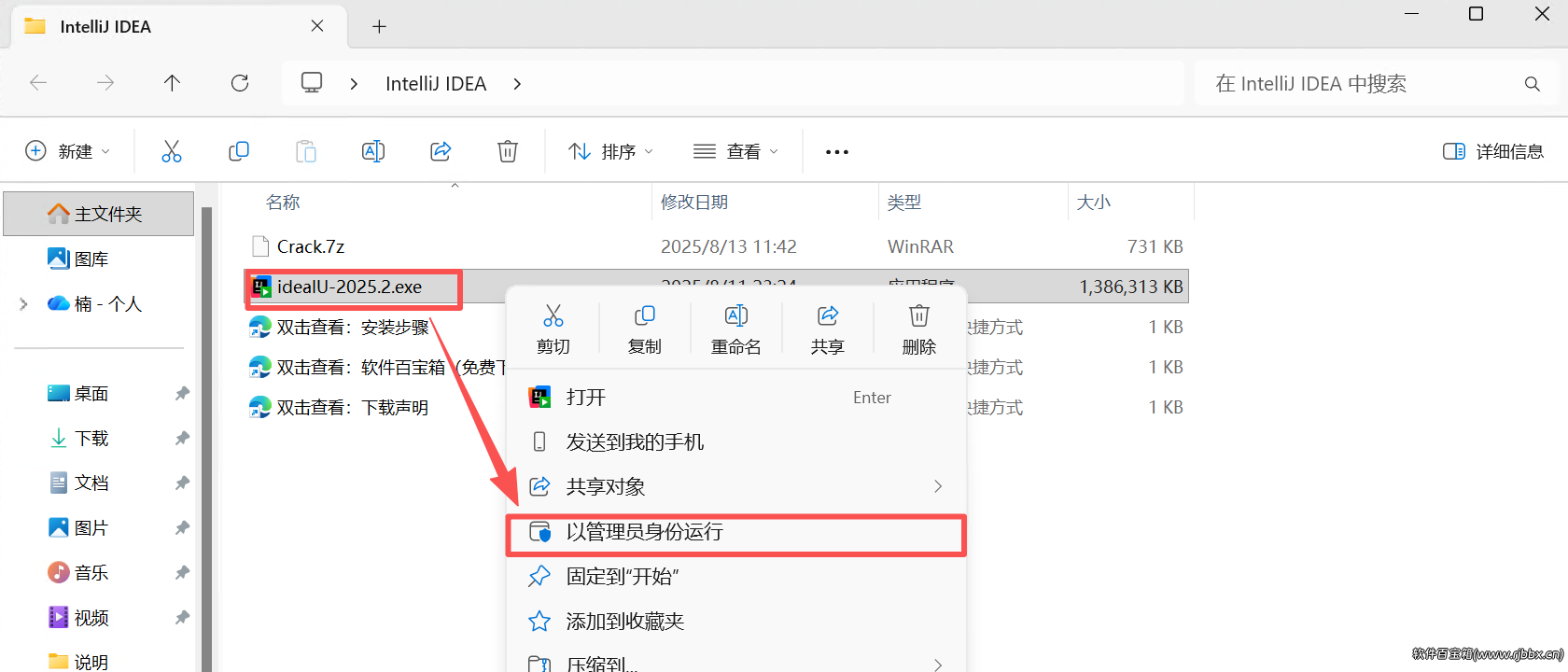Choose 复制 in the context menu
Screen dimensions: 1568x672
click(645, 329)
